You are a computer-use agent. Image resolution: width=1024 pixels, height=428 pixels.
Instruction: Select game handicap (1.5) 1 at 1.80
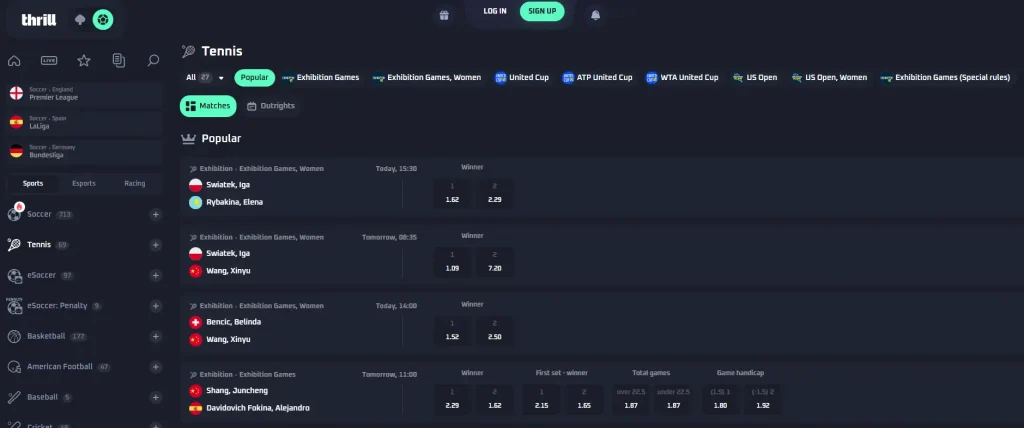pyautogui.click(x=720, y=399)
